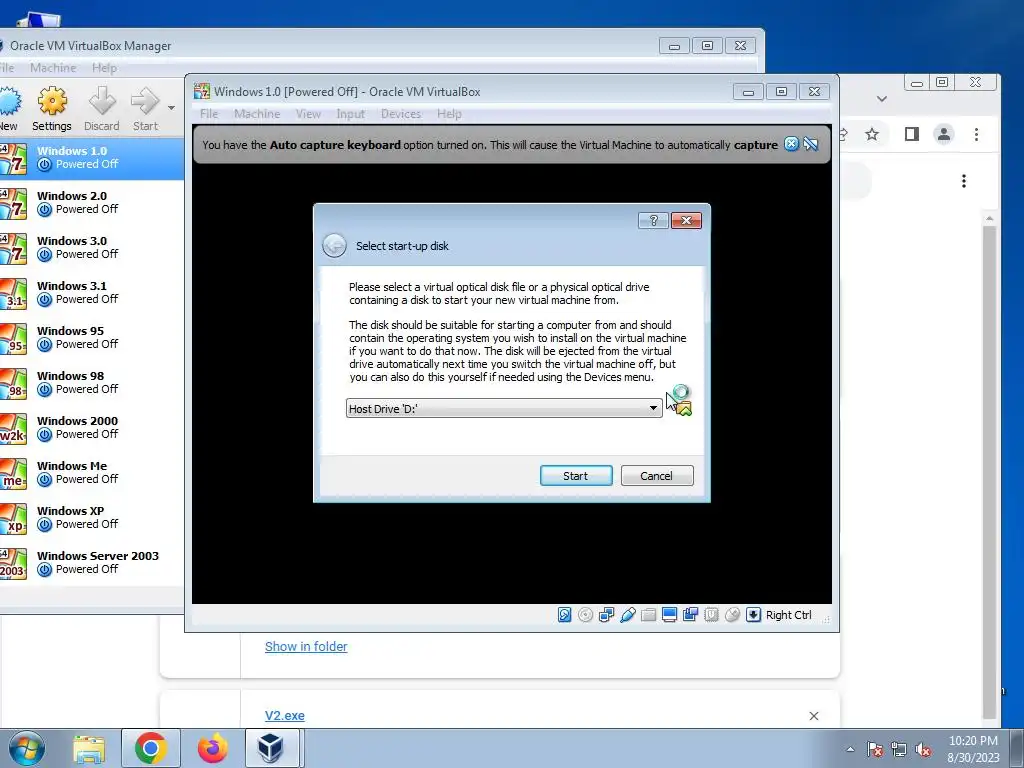This screenshot has height=768, width=1024.
Task: Select the Windows 95 virtual machine
Action: (91, 338)
